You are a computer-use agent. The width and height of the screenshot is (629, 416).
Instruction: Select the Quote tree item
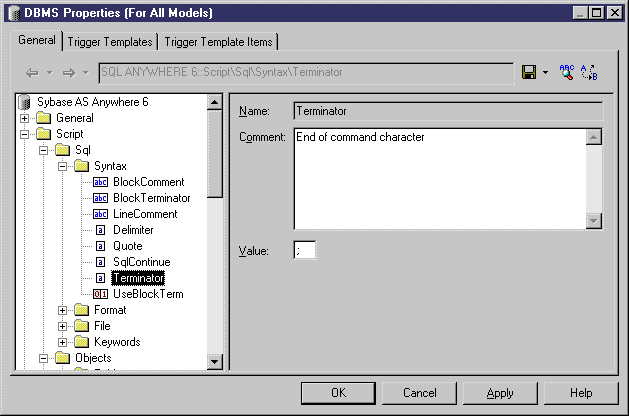point(128,246)
